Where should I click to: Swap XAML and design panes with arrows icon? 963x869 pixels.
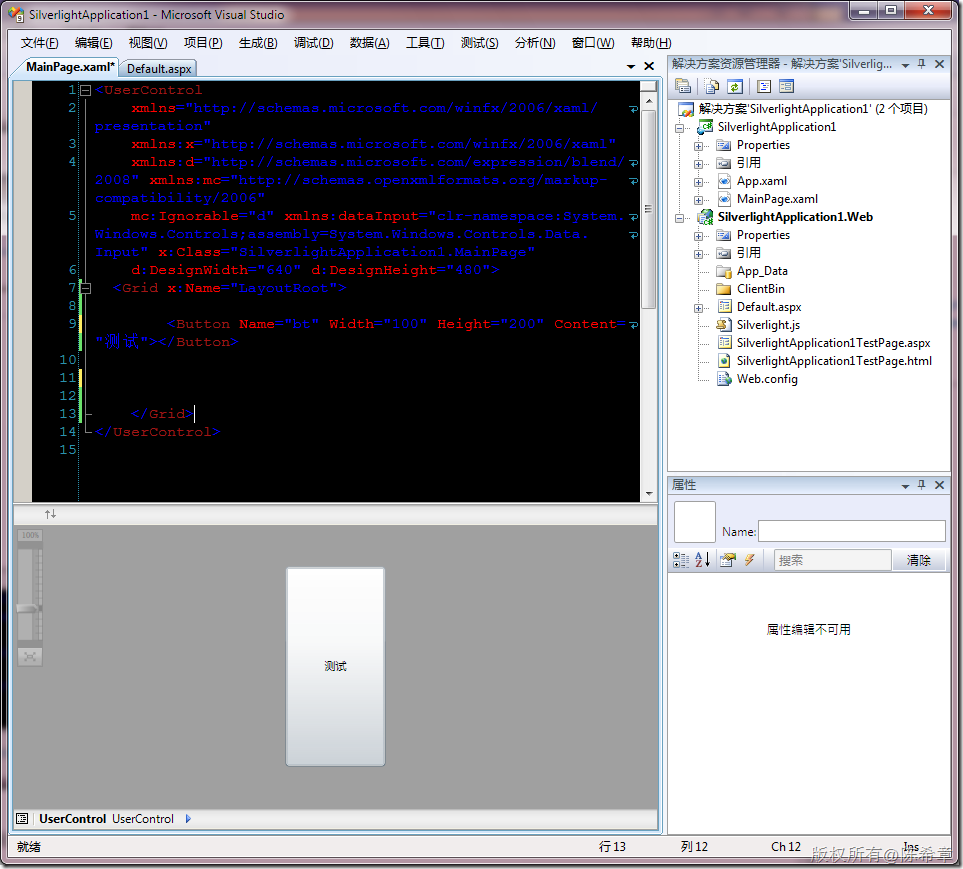tap(50, 513)
